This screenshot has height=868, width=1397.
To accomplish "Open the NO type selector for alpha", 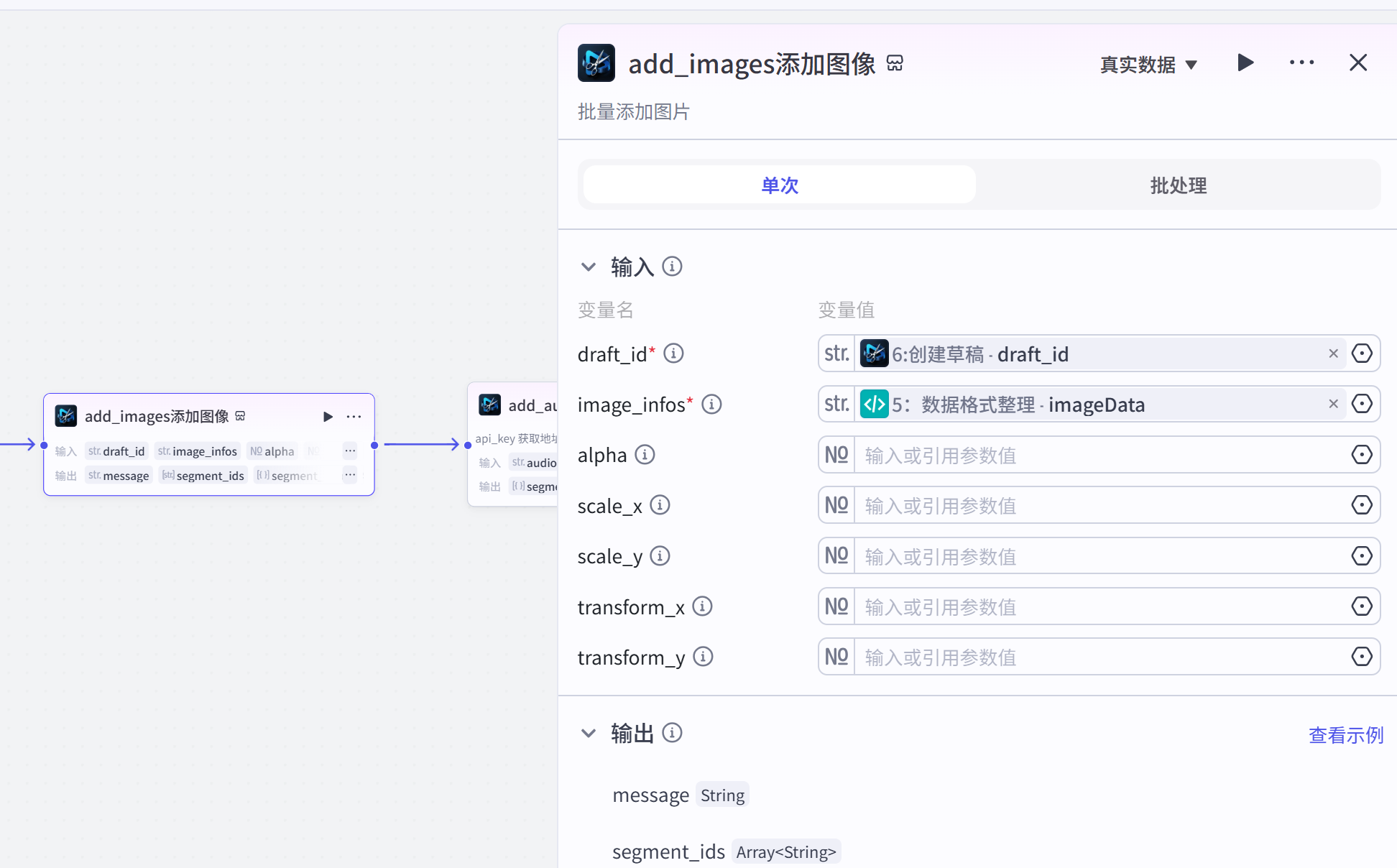I will 836,455.
